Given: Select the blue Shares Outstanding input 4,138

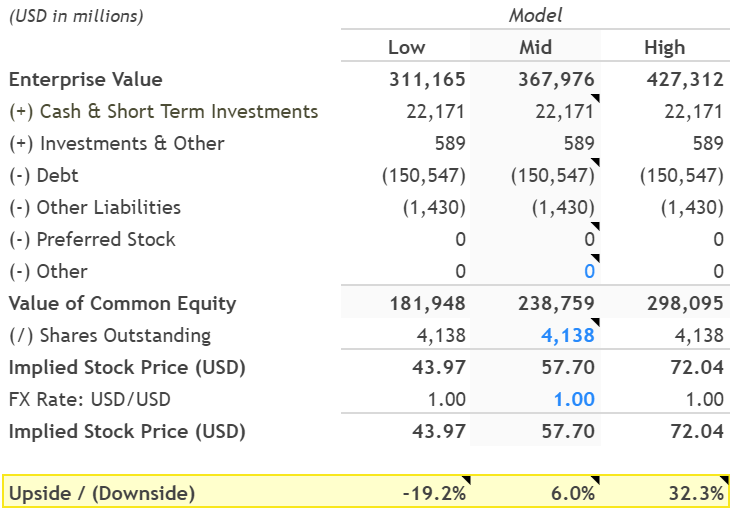Looking at the screenshot, I should click(568, 336).
